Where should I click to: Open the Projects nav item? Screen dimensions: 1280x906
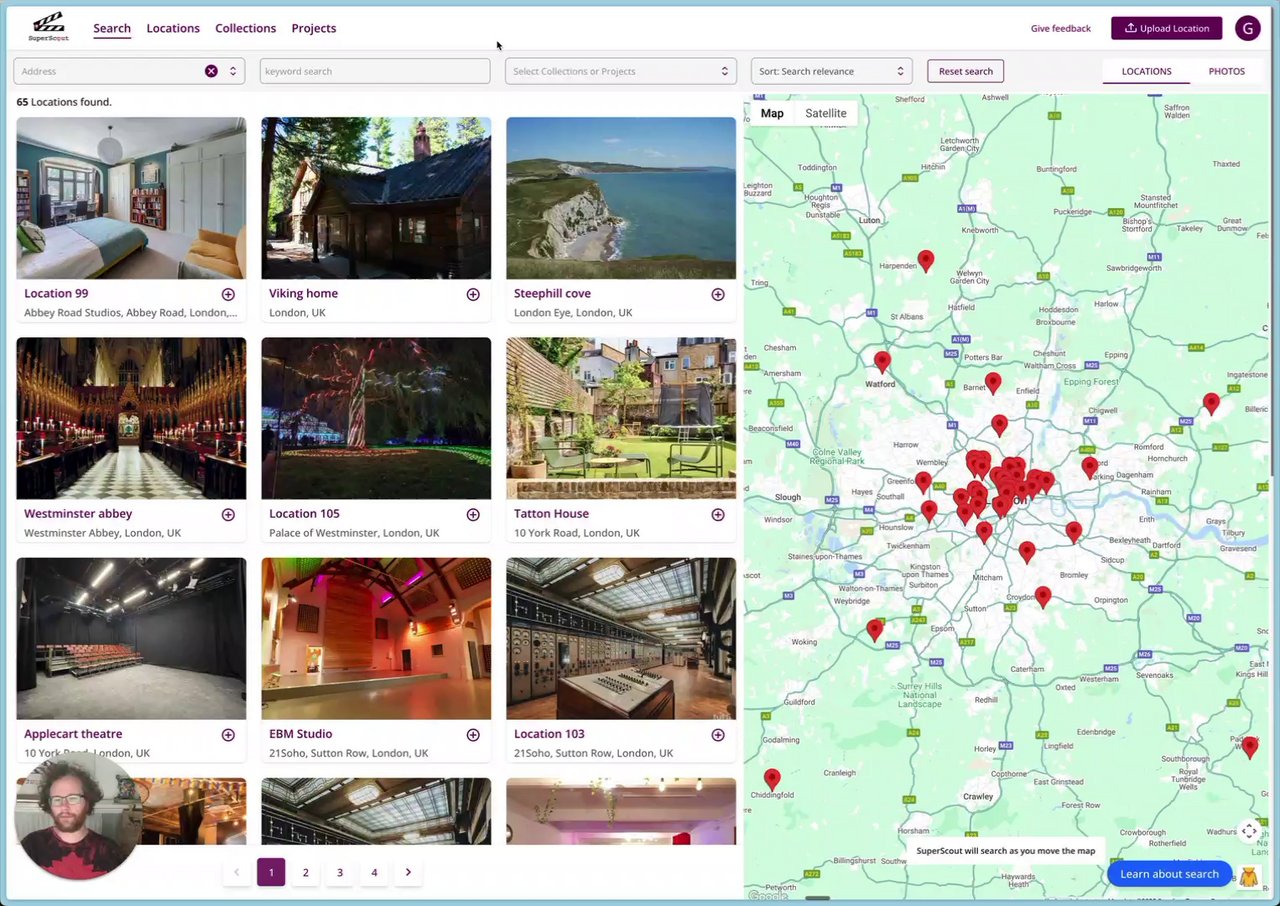[x=314, y=28]
